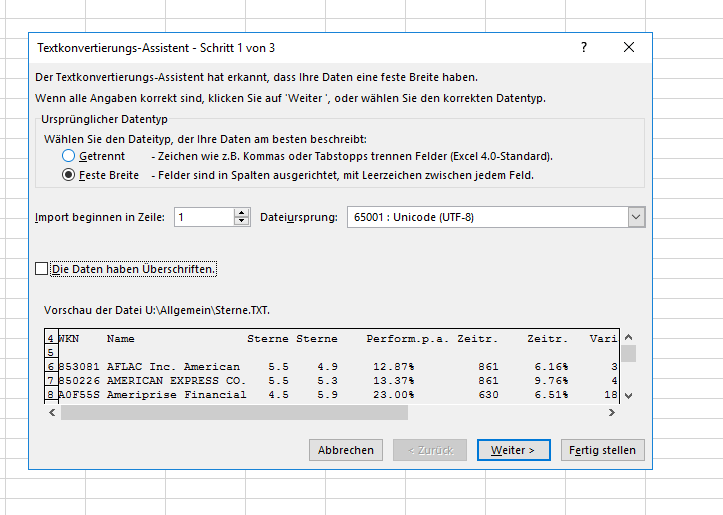Click the 'Name' header in preview
The width and height of the screenshot is (723, 515).
(121, 339)
